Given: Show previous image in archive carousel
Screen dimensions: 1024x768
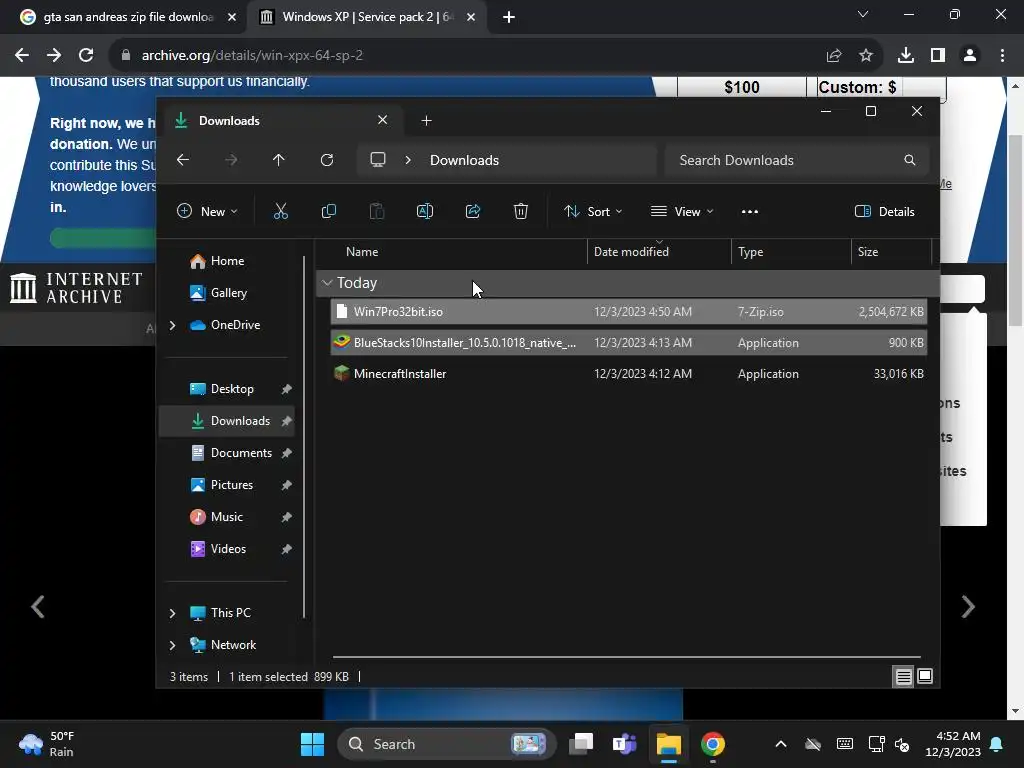Looking at the screenshot, I should click(38, 607).
